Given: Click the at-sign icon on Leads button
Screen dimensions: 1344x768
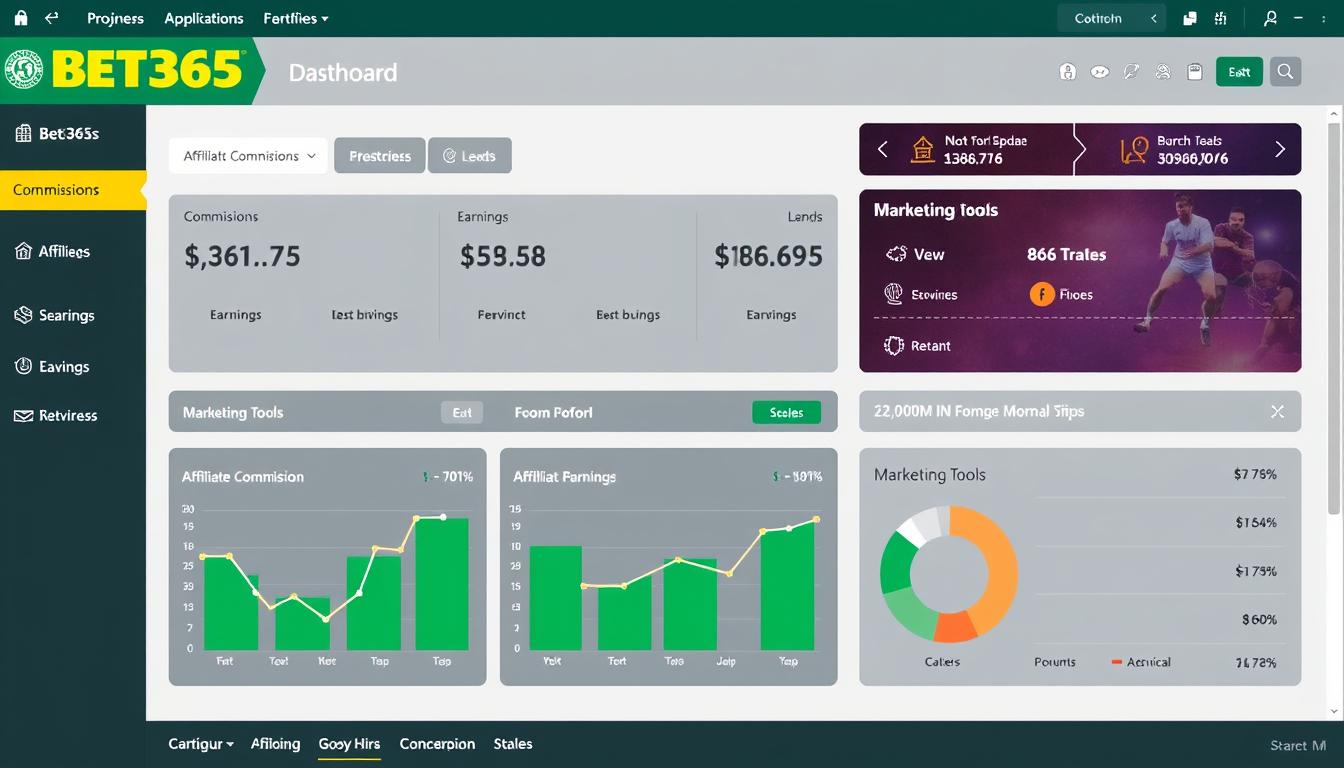Looking at the screenshot, I should (449, 156).
